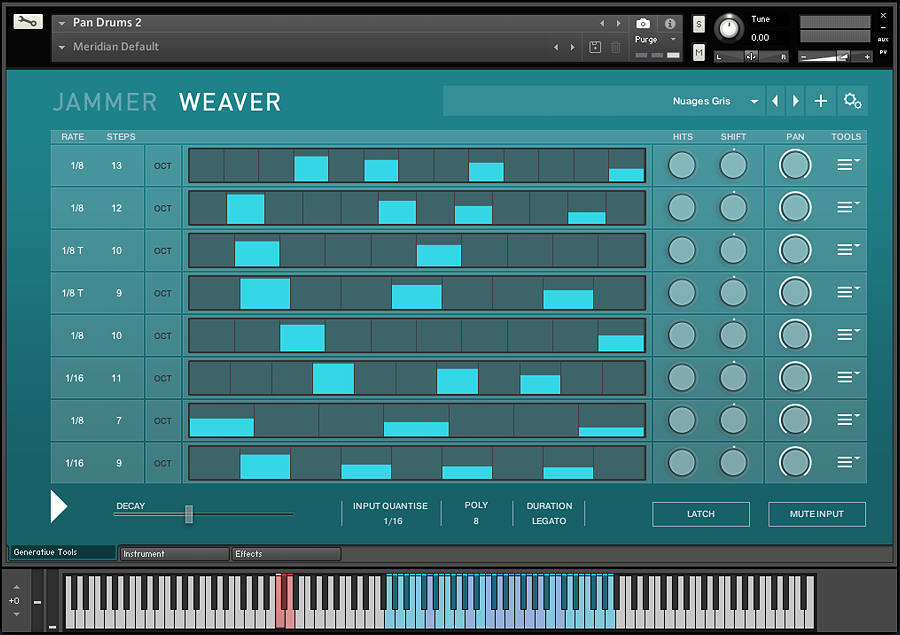Open Tools menu for the 1/8 10-step row
The image size is (900, 635).
pyautogui.click(x=847, y=335)
